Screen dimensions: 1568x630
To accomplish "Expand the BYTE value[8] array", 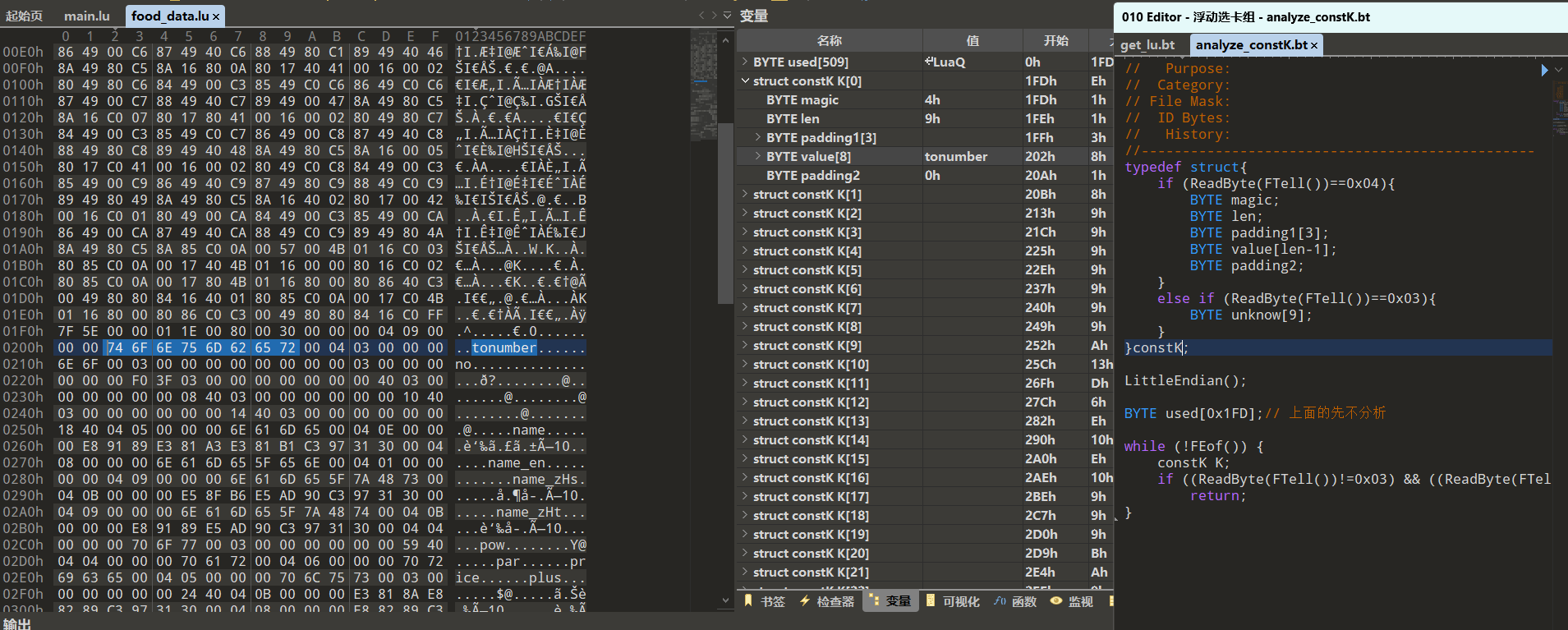I will (758, 156).
